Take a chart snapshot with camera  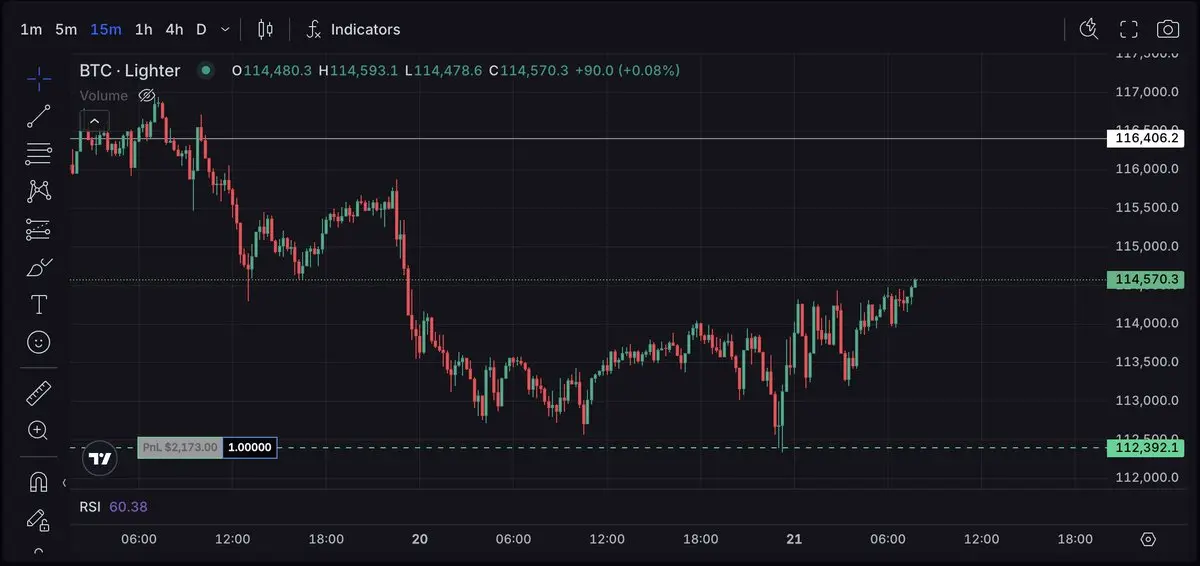(1167, 29)
